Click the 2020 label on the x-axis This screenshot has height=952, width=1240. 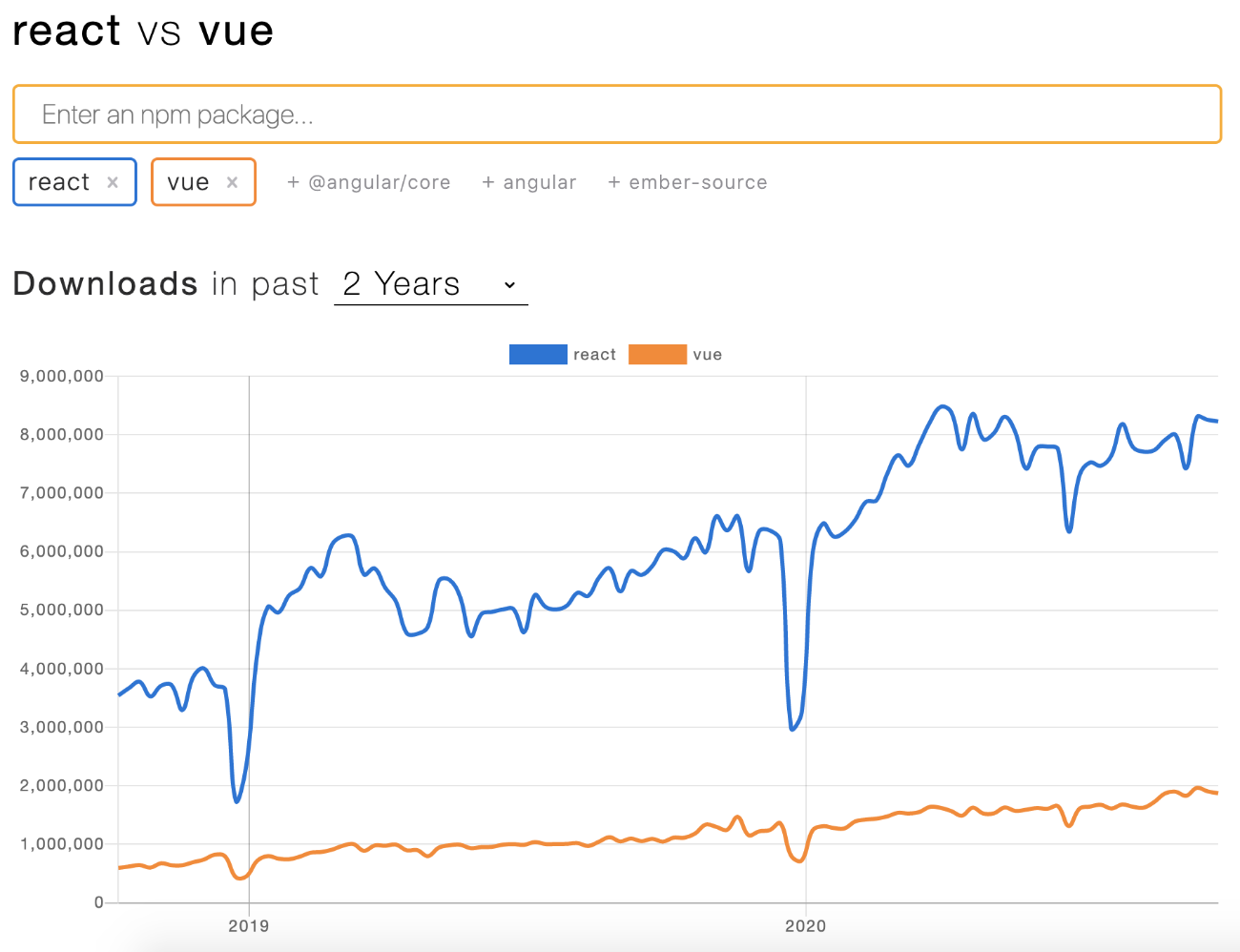[806, 925]
